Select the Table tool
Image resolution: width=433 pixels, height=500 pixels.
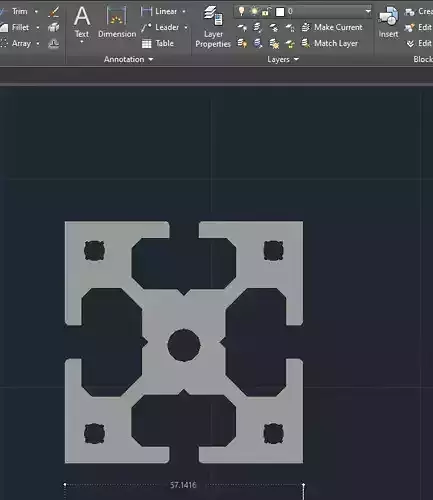(158, 43)
